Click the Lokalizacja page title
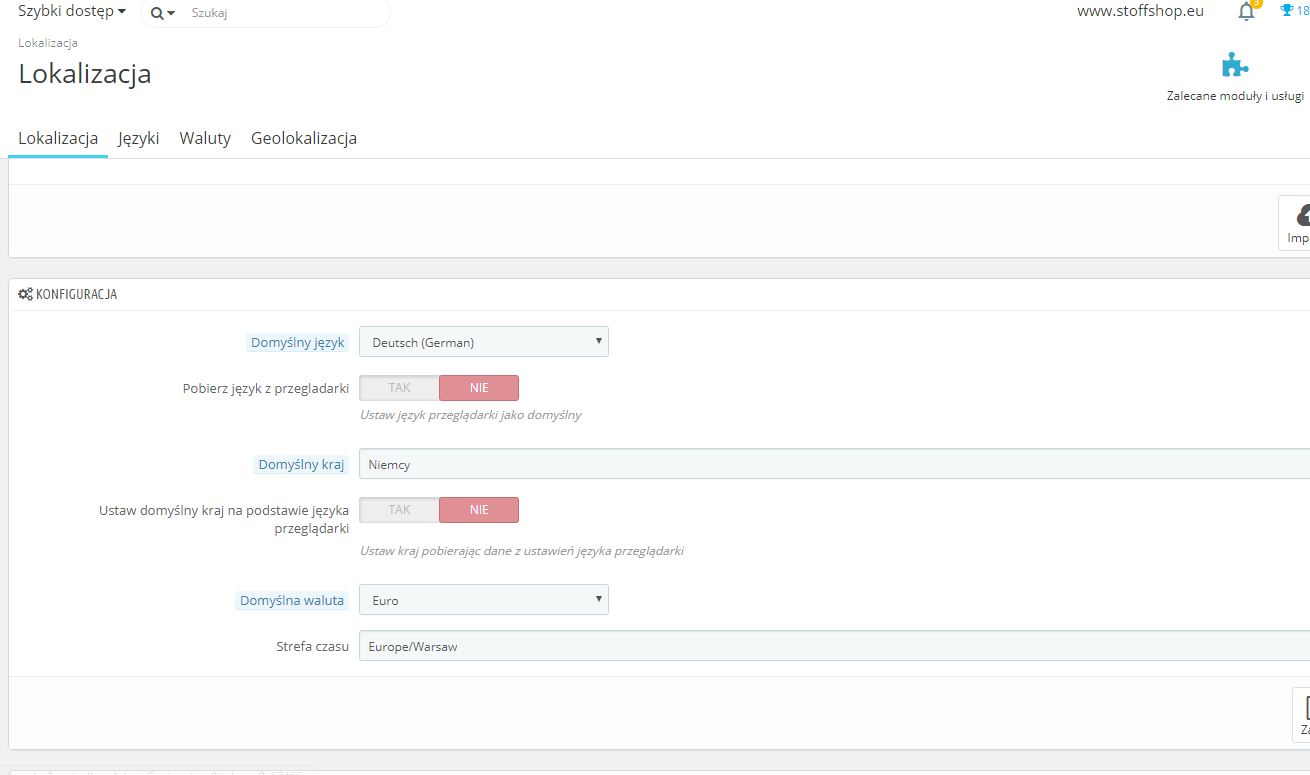 85,73
